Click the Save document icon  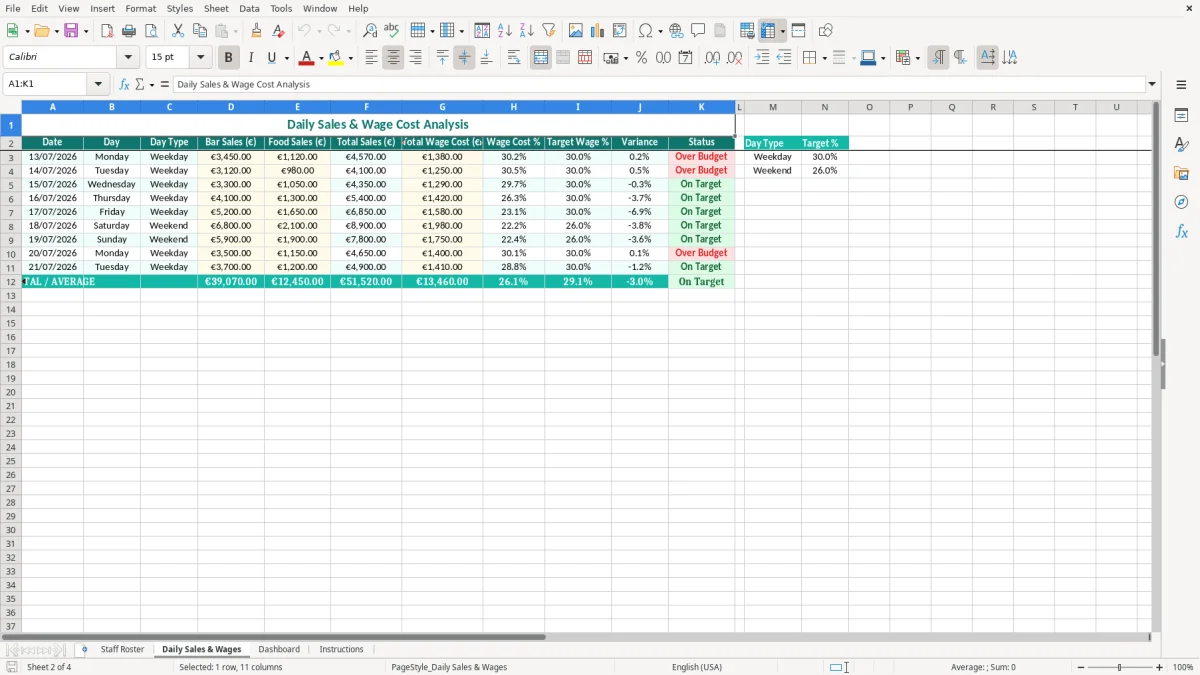pos(71,31)
